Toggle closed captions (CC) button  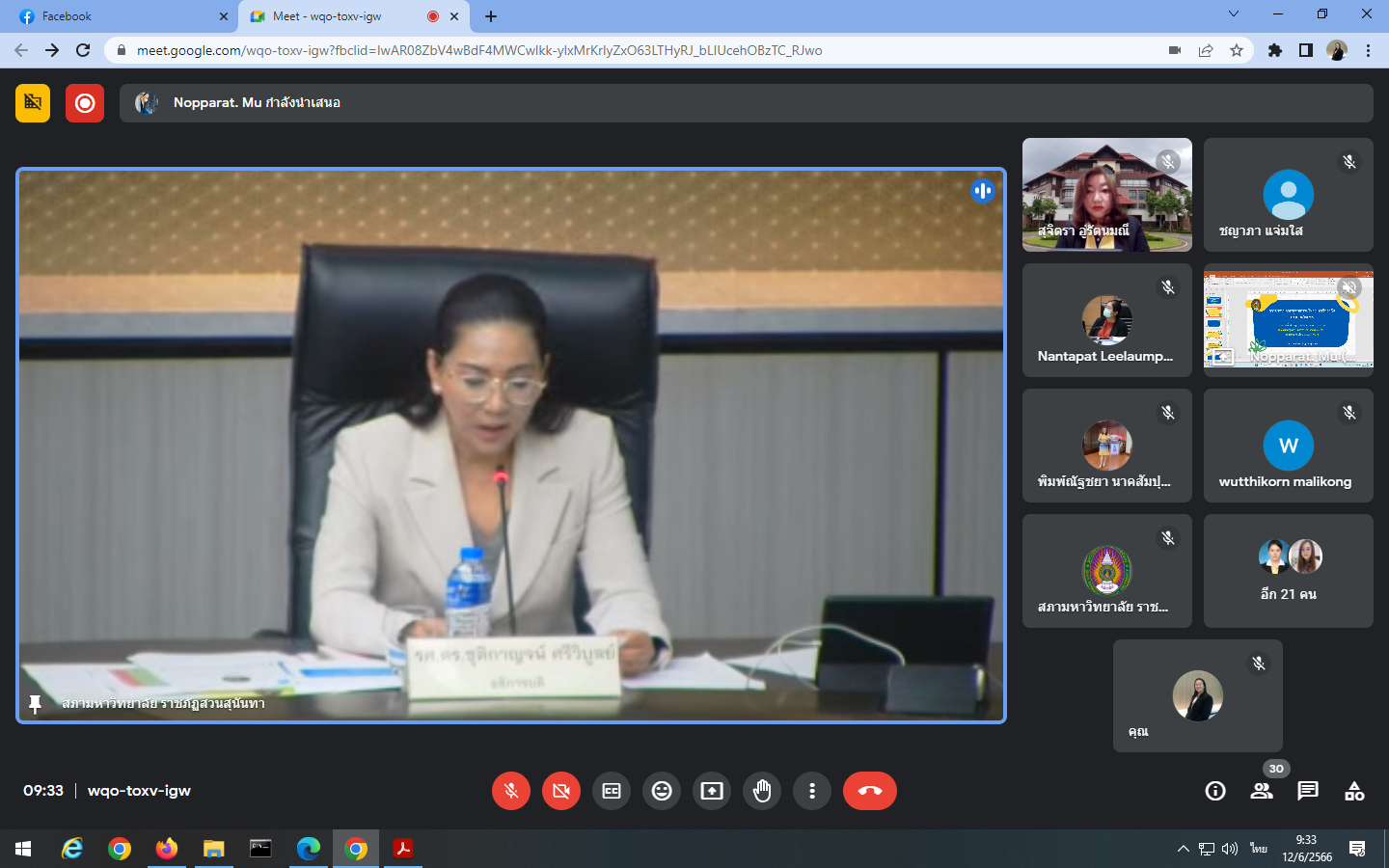click(612, 791)
